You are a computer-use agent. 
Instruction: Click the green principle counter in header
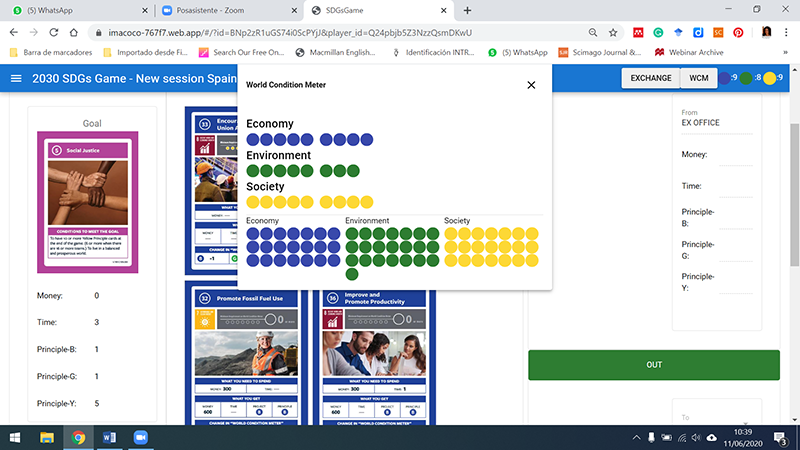tap(751, 78)
